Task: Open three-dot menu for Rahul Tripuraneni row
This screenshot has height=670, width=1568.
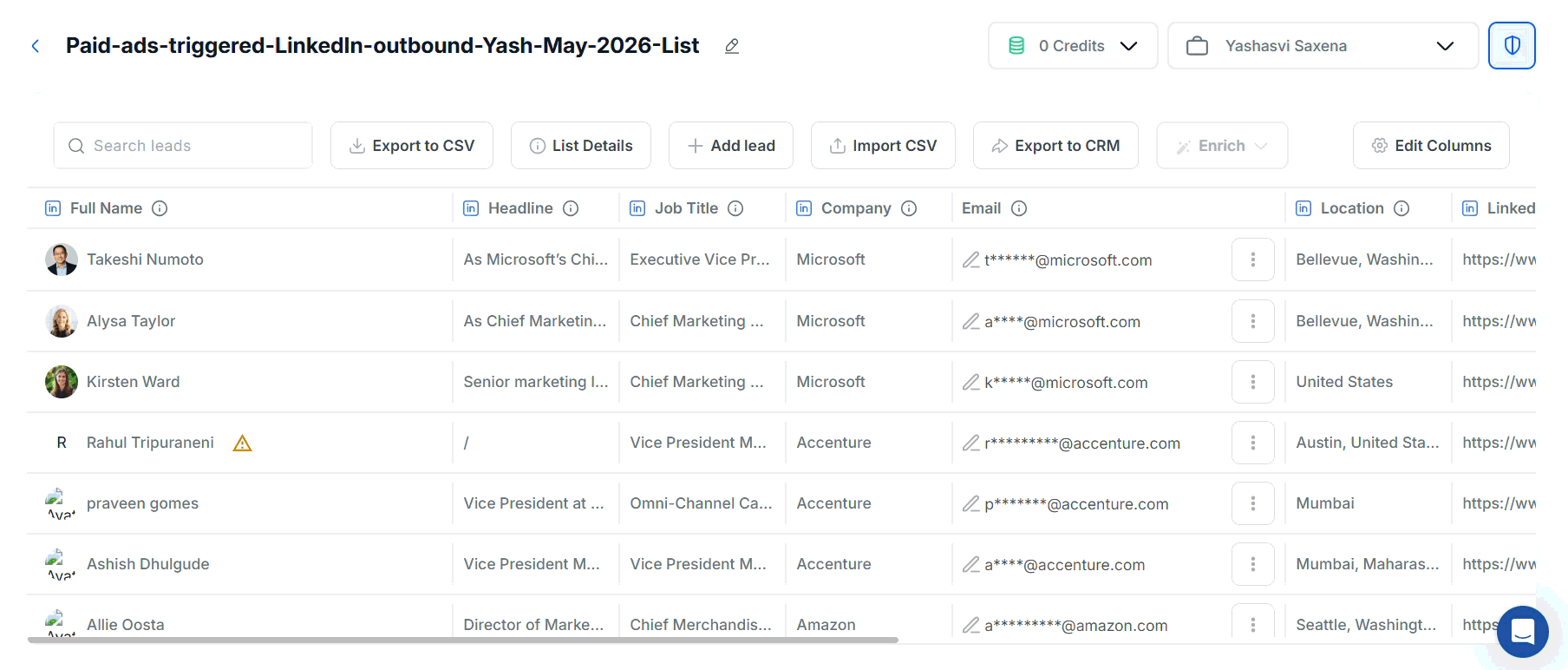Action: pos(1253,443)
